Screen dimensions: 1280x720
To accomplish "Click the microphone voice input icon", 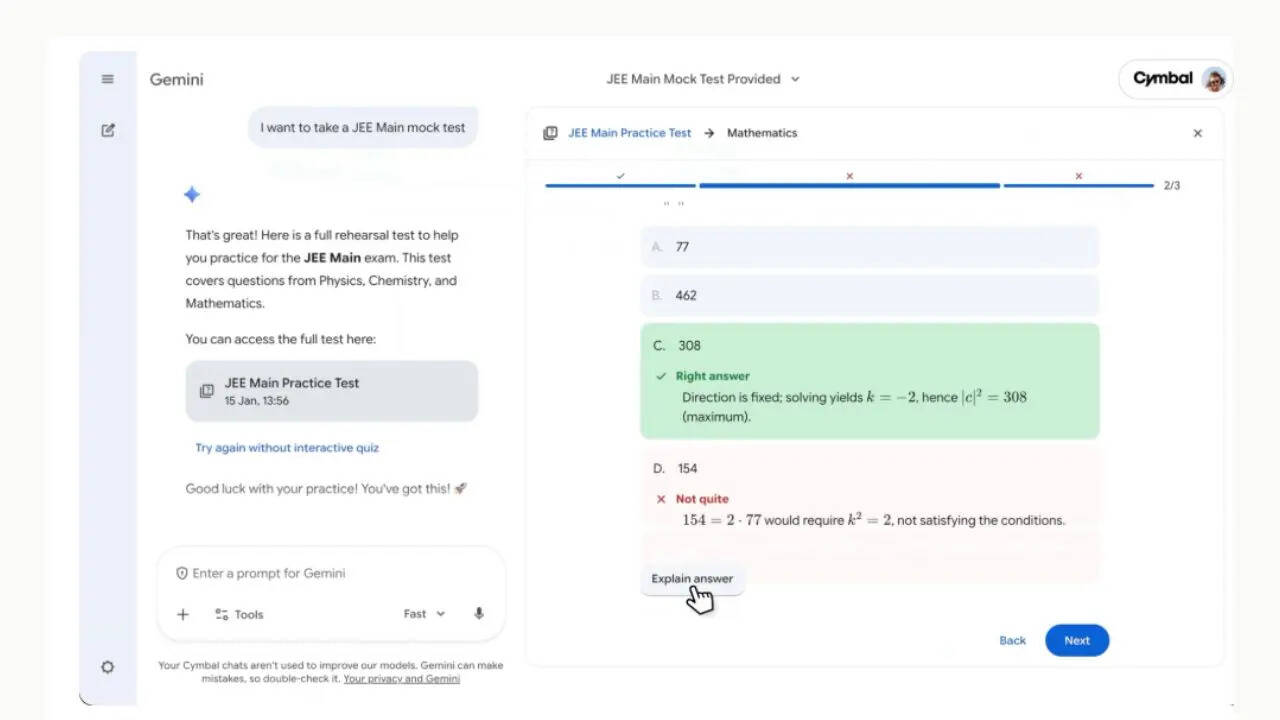I will point(479,614).
